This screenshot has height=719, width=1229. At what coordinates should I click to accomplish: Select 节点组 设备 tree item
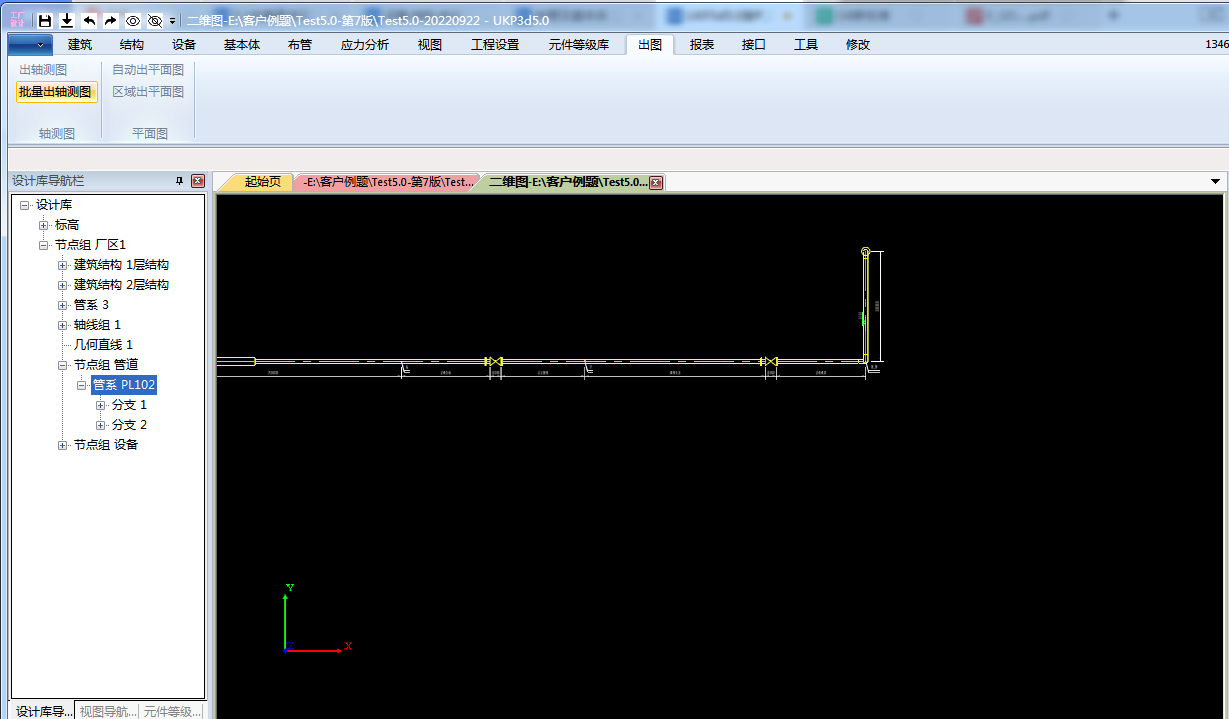point(106,445)
